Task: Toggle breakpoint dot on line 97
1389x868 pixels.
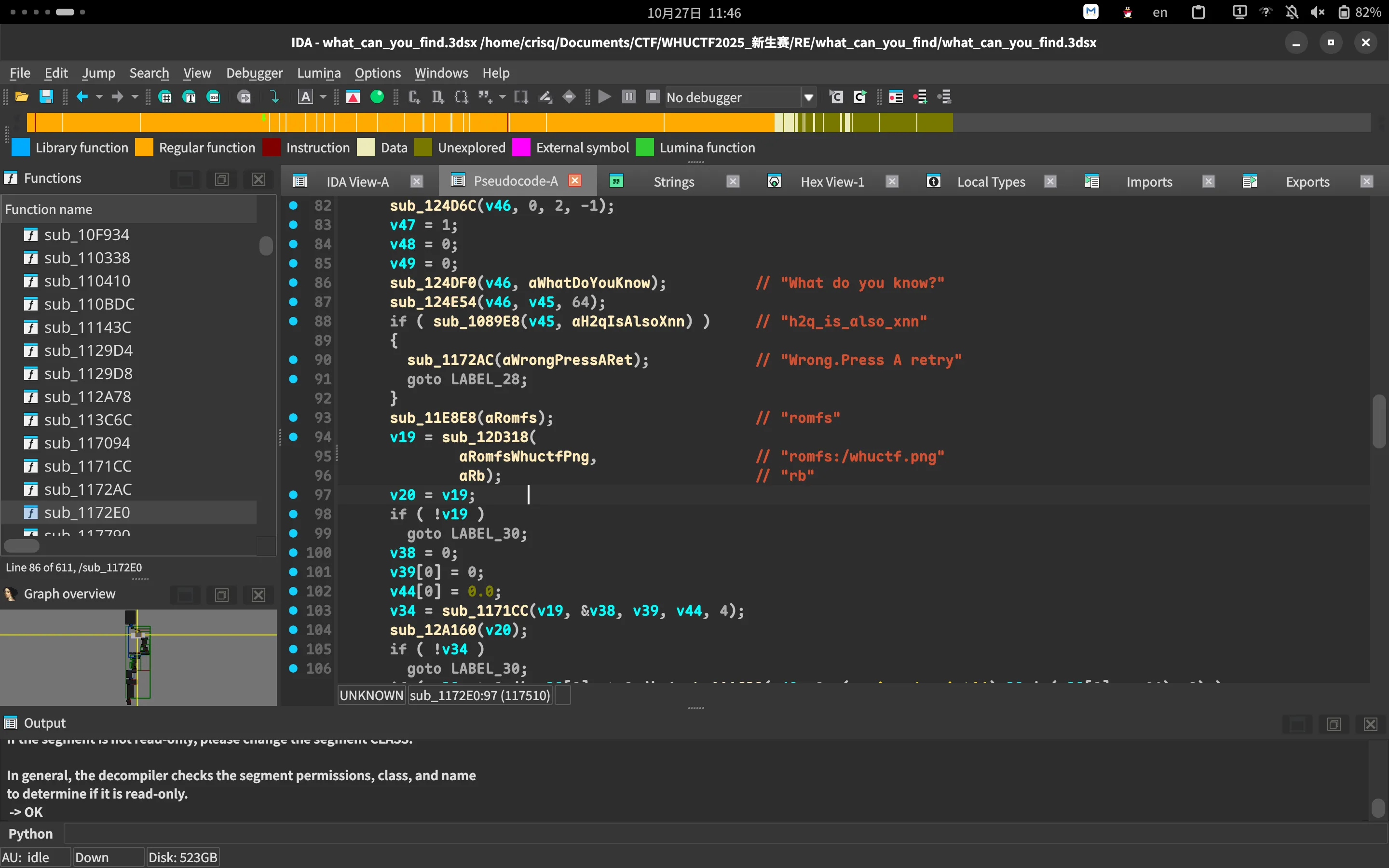Action: click(x=293, y=494)
